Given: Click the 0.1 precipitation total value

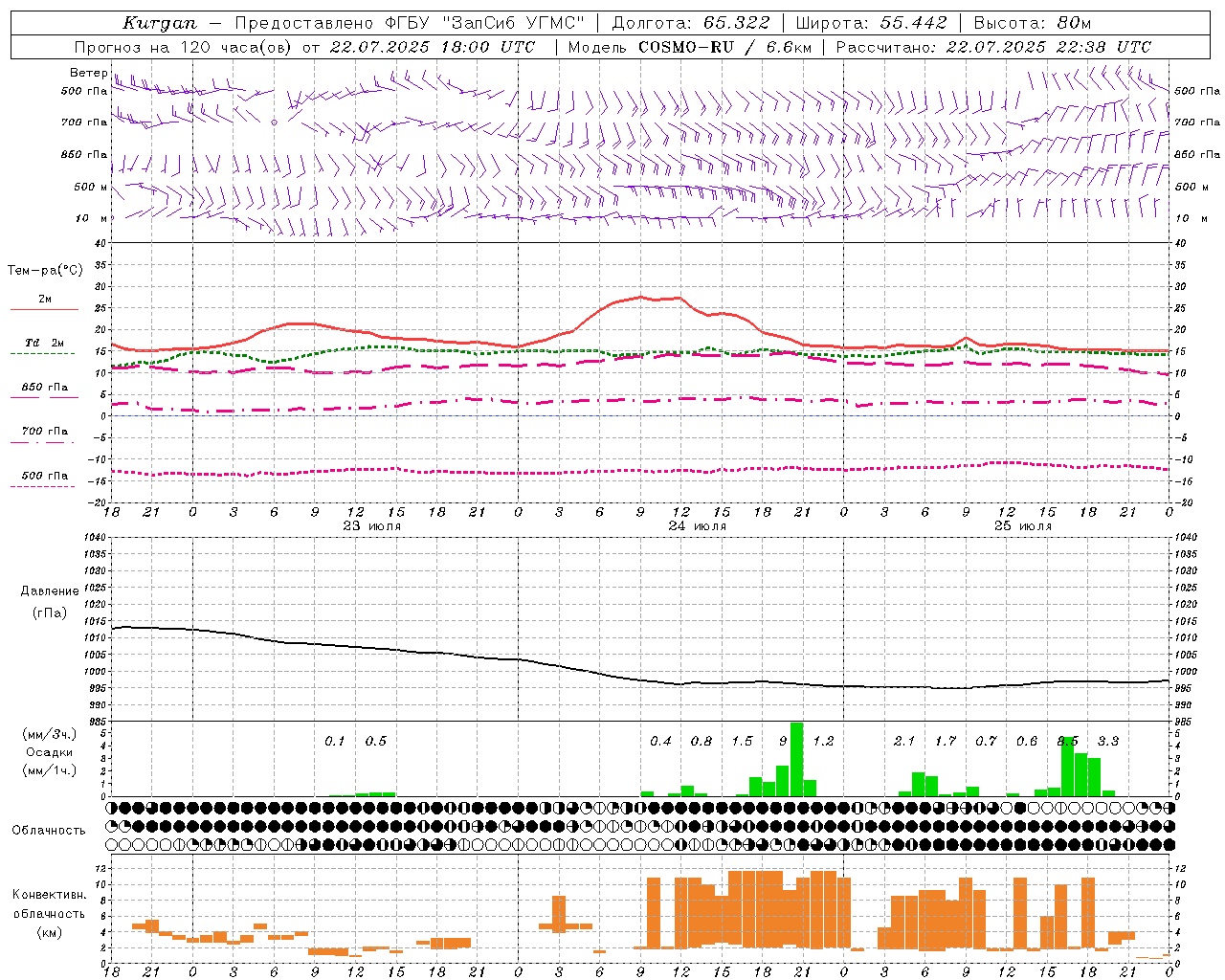Looking at the screenshot, I should [335, 741].
